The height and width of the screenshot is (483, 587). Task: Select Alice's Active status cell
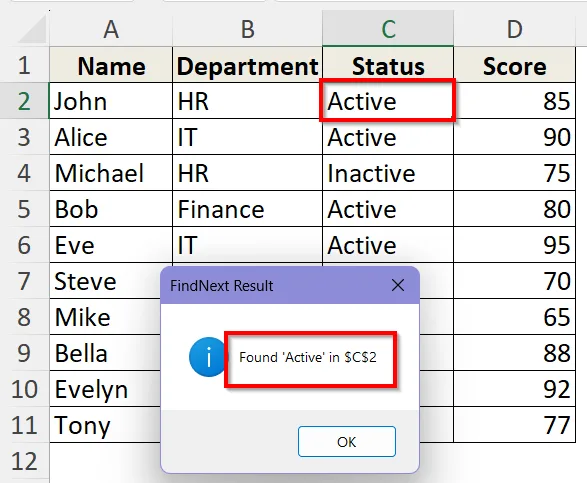tap(388, 137)
